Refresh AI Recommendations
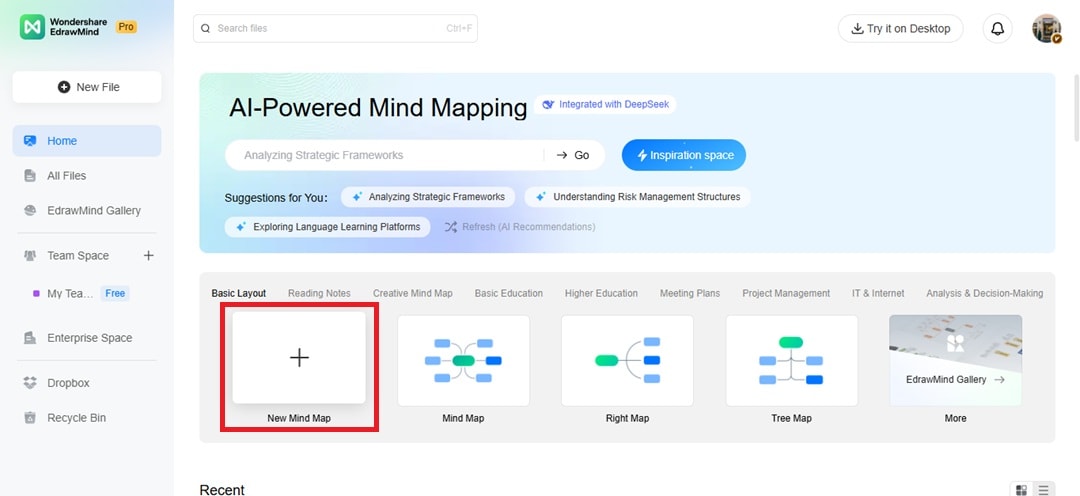The image size is (1080, 496). [x=520, y=227]
